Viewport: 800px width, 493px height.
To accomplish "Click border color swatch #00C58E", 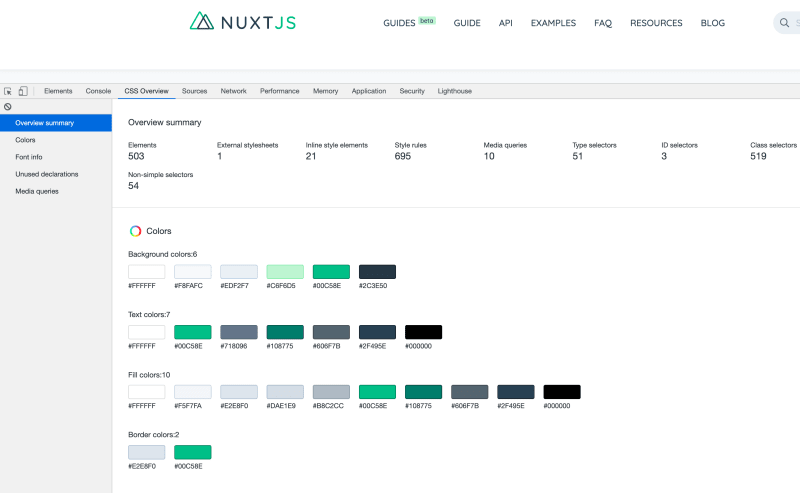I will point(193,452).
